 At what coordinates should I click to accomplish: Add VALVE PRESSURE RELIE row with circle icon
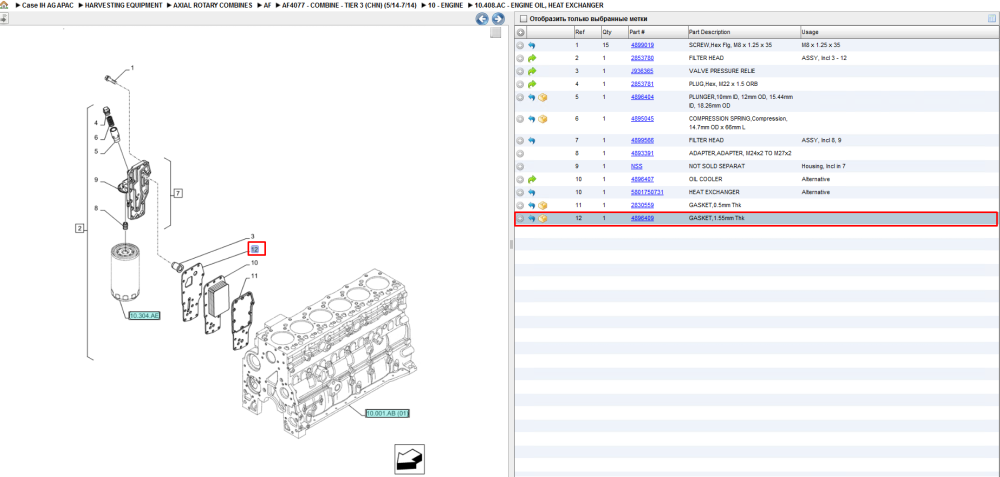click(520, 71)
